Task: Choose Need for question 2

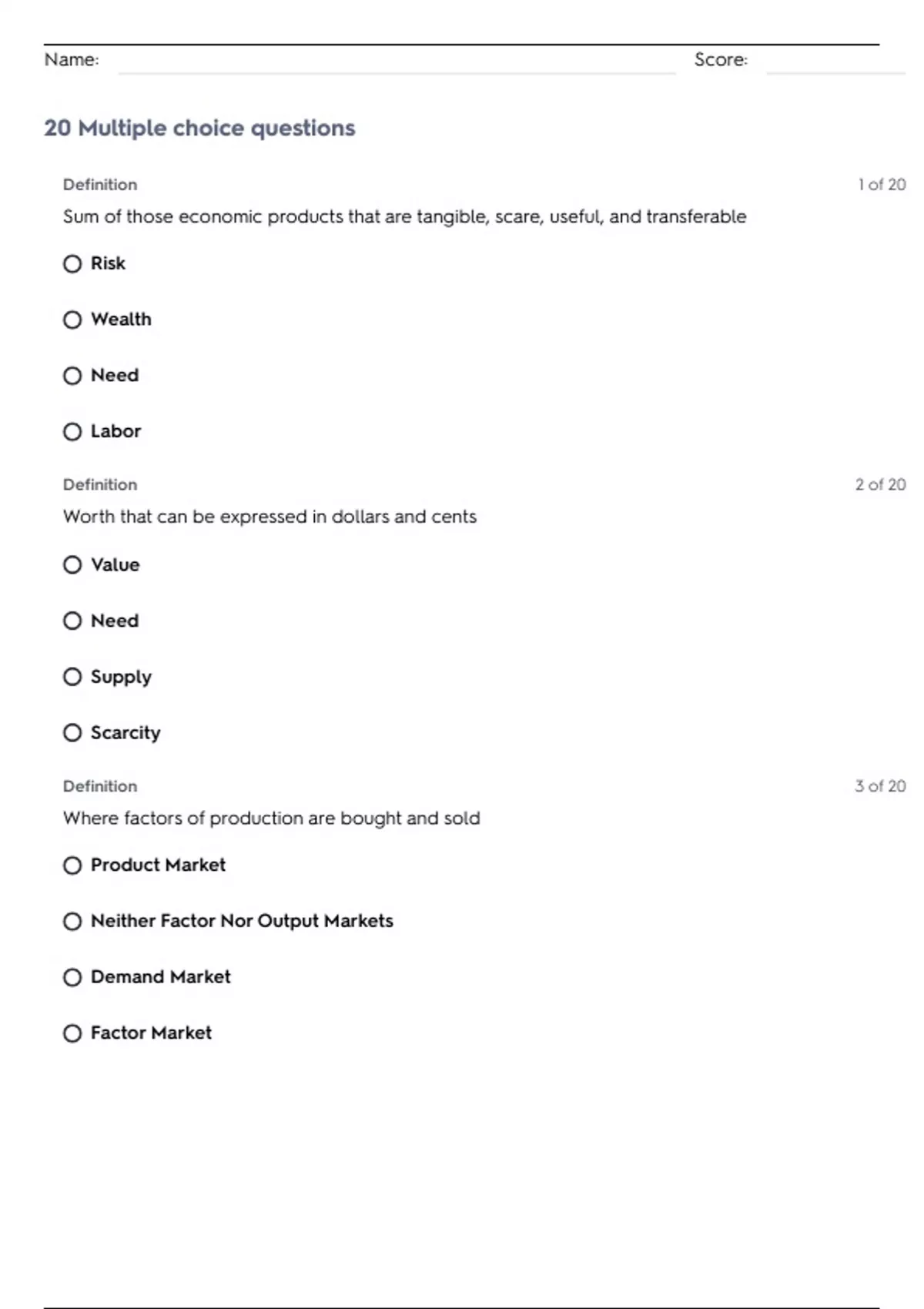Action: click(x=72, y=621)
